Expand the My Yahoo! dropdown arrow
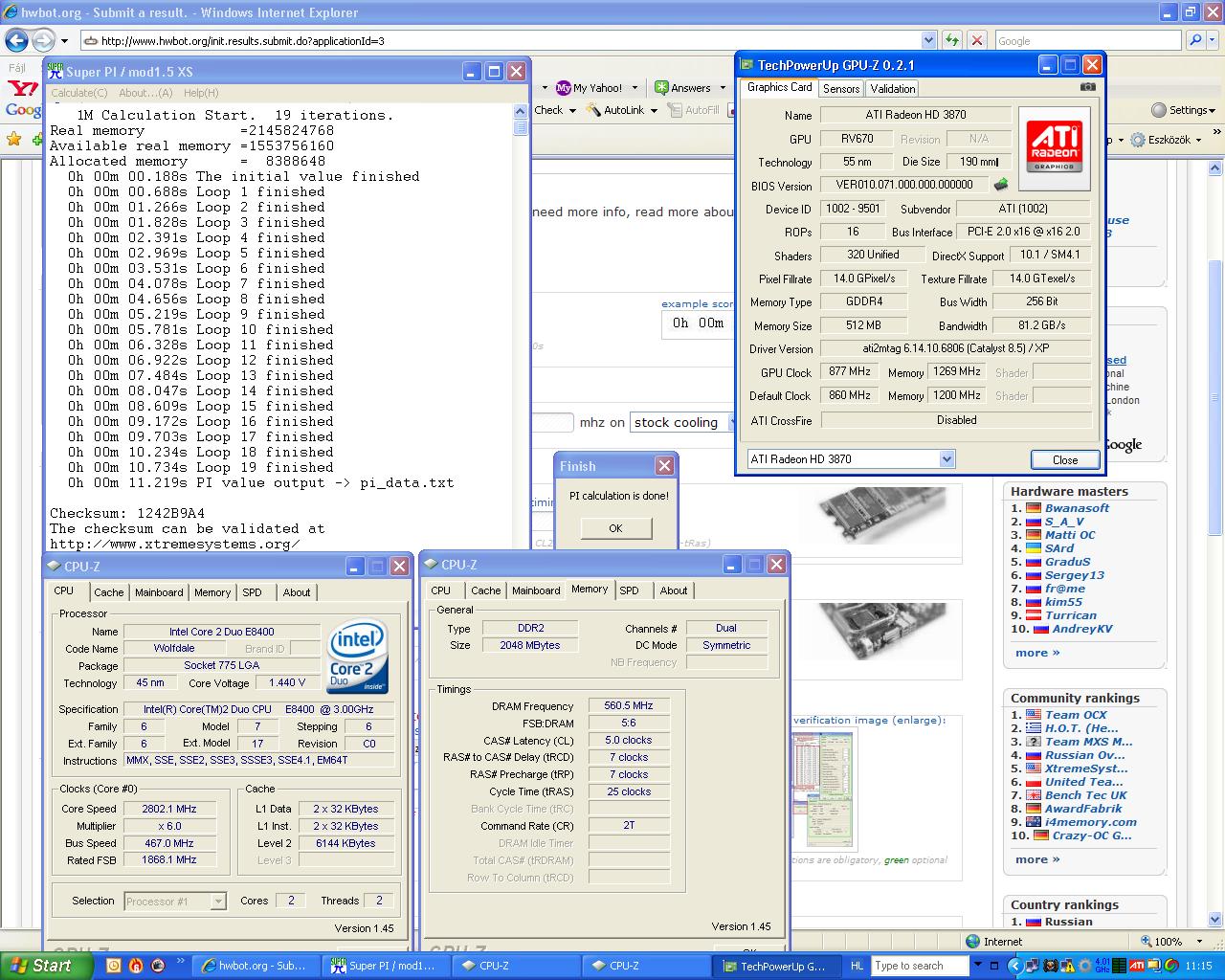This screenshot has height=980, width=1225. pos(635,88)
